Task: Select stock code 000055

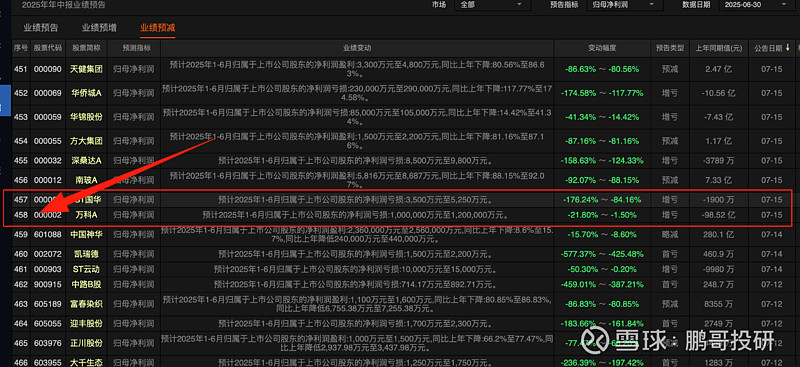Action: [x=48, y=140]
